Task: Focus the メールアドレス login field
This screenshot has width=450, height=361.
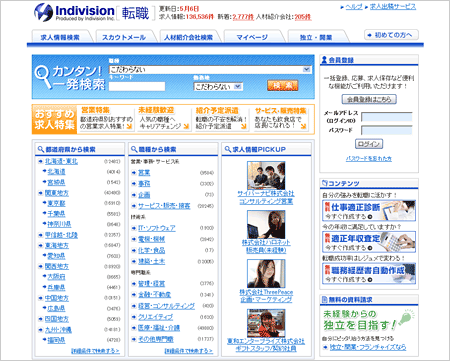Action: [x=387, y=117]
